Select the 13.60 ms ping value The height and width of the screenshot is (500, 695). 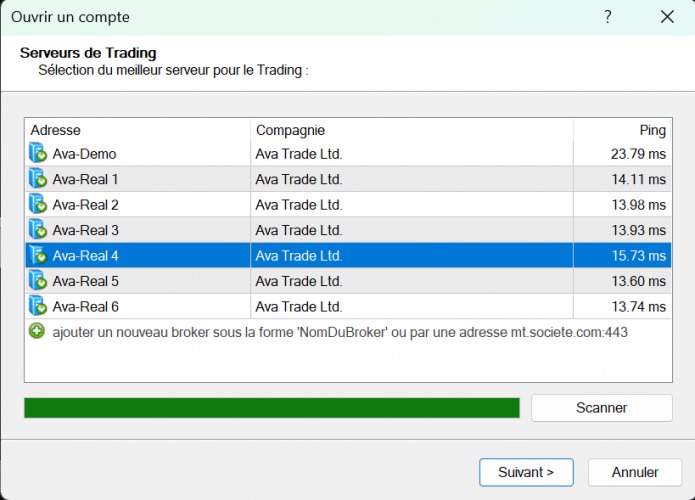(x=638, y=281)
